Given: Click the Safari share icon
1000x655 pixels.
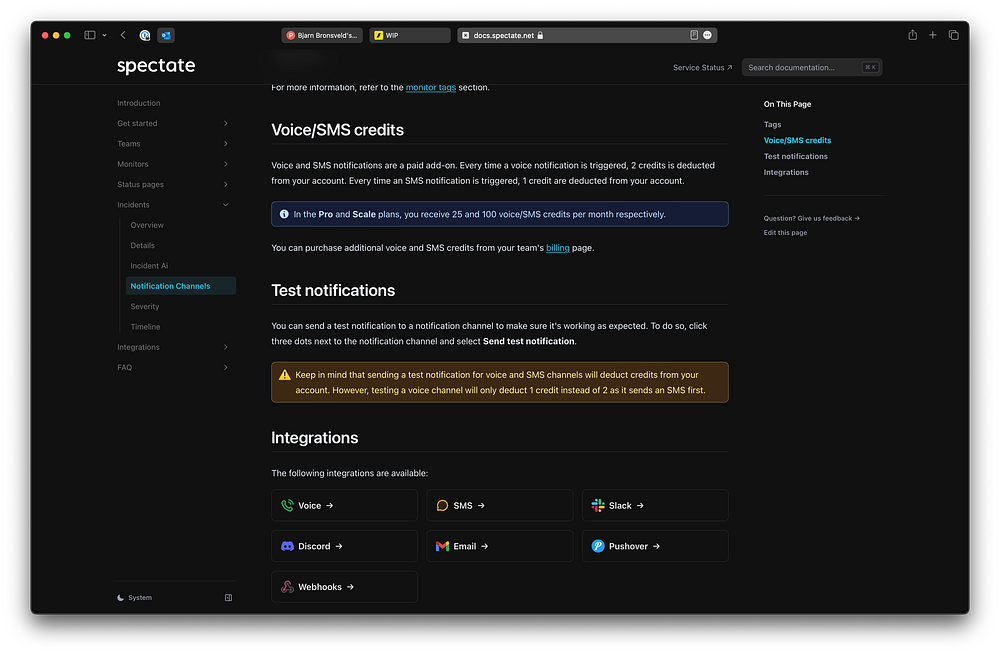Looking at the screenshot, I should (912, 35).
